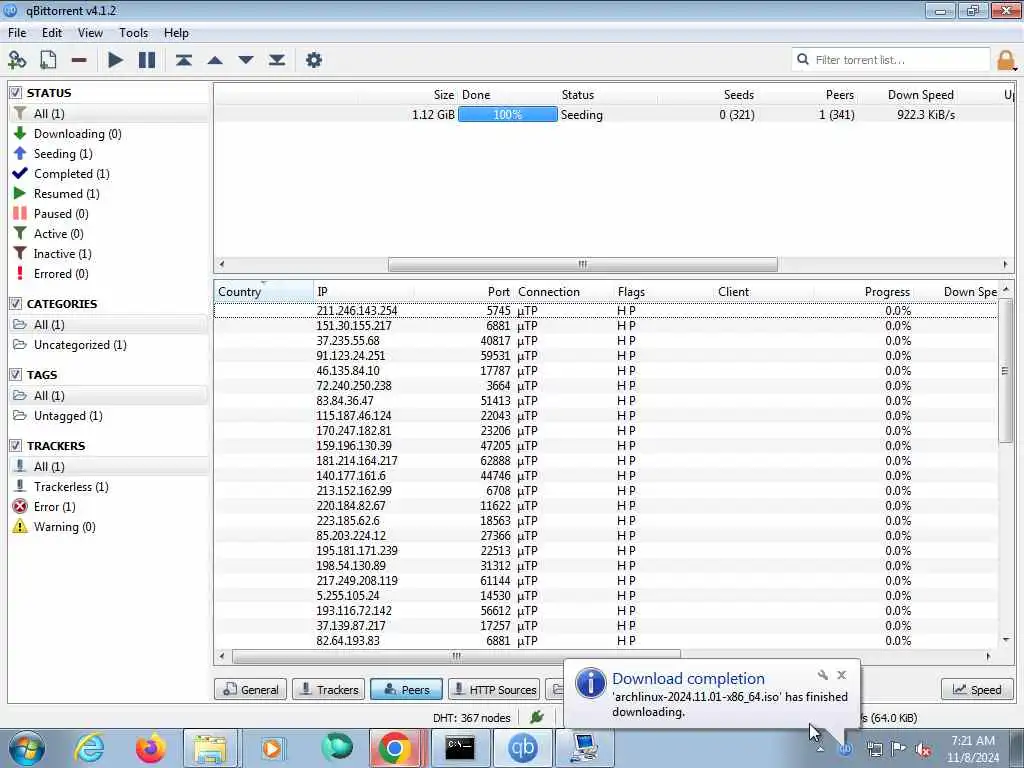Click the Resume torrent play icon
The height and width of the screenshot is (768, 1024).
click(115, 60)
